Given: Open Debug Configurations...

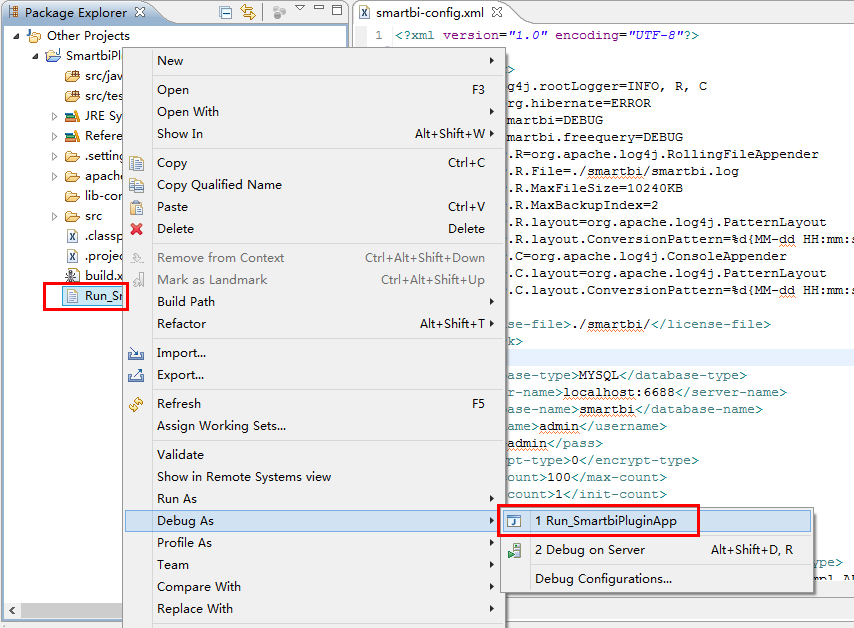Looking at the screenshot, I should coord(656,579).
